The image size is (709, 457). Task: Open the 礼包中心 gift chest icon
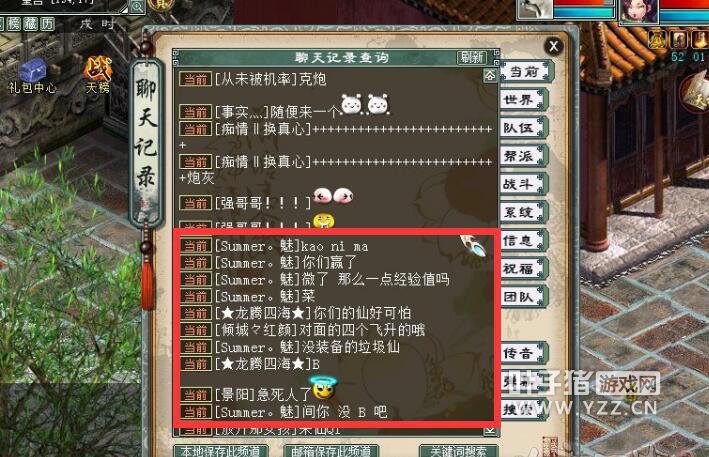click(33, 75)
